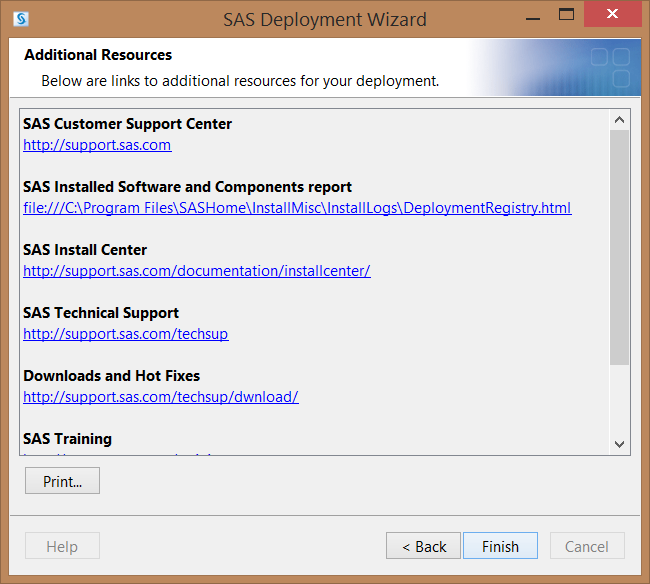
Task: Open the support.sas.com/techsup link
Action: click(126, 334)
